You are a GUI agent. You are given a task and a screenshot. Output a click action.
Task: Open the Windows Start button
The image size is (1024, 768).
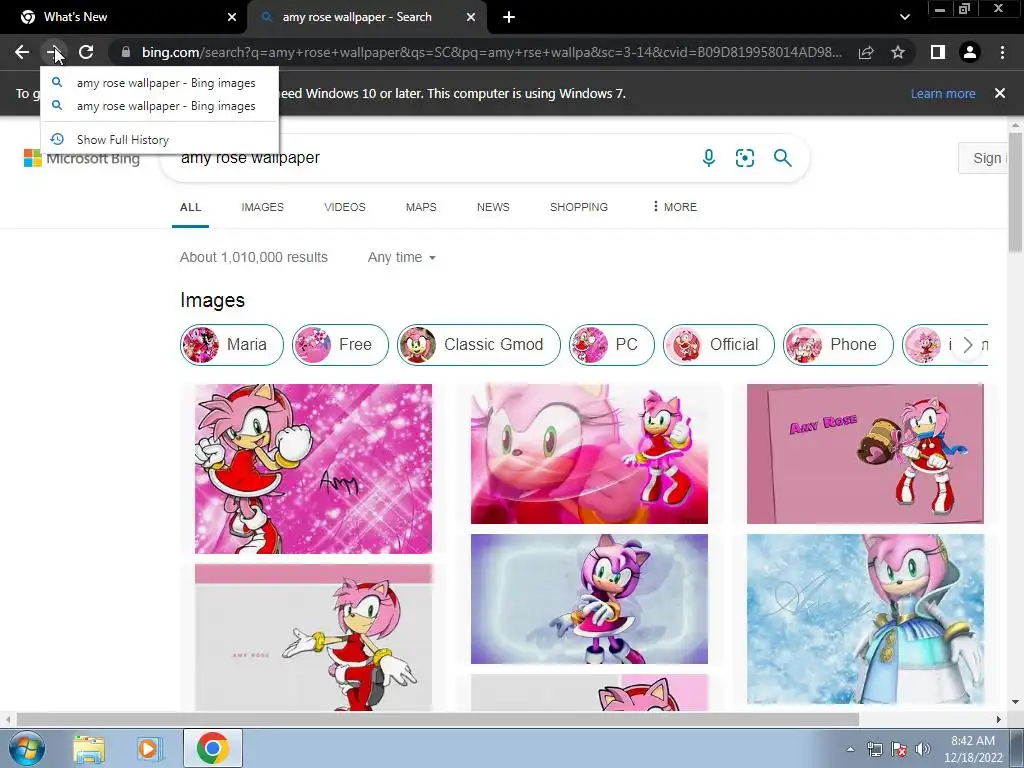pos(26,748)
